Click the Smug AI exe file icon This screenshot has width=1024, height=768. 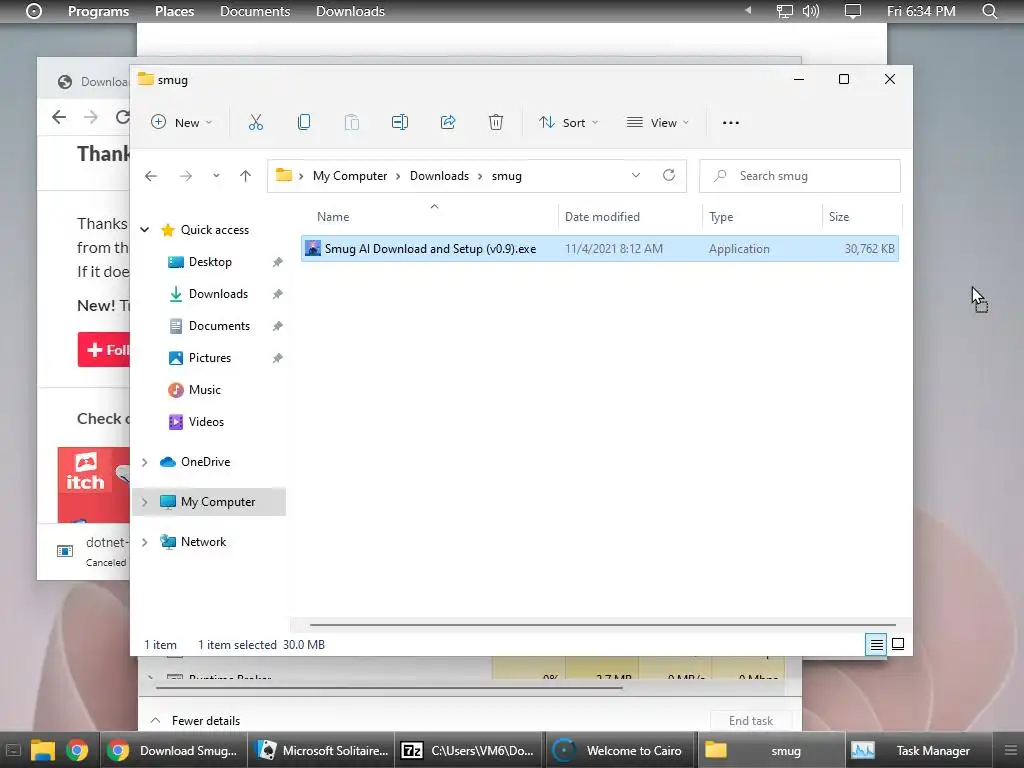[x=313, y=248]
